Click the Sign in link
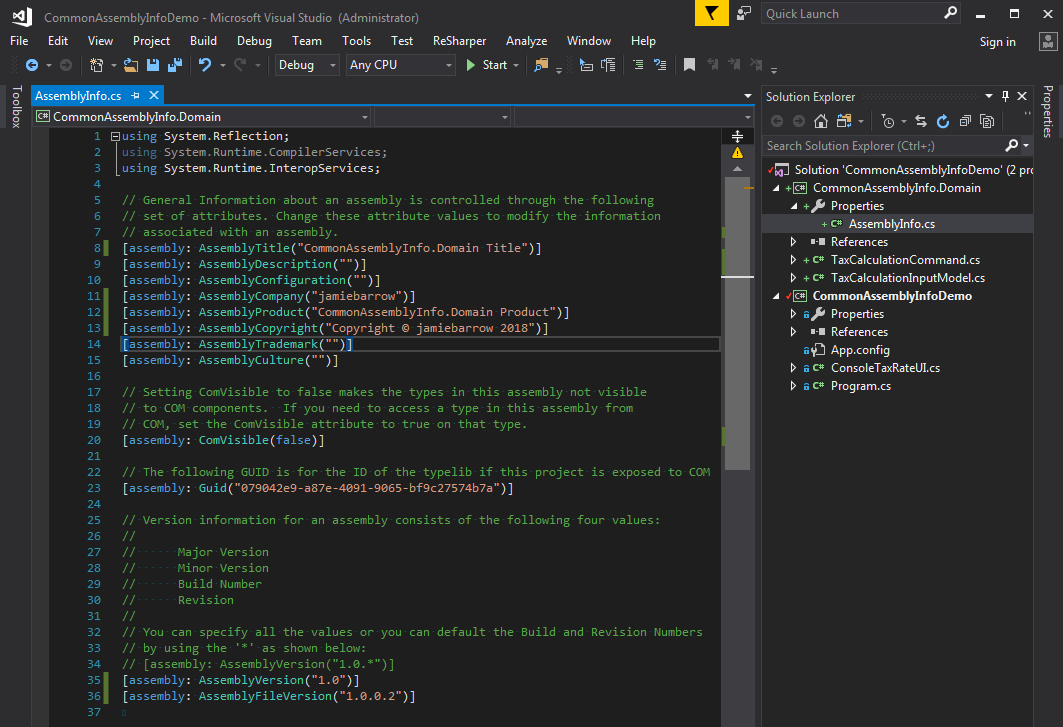This screenshot has height=727, width=1063. click(997, 41)
